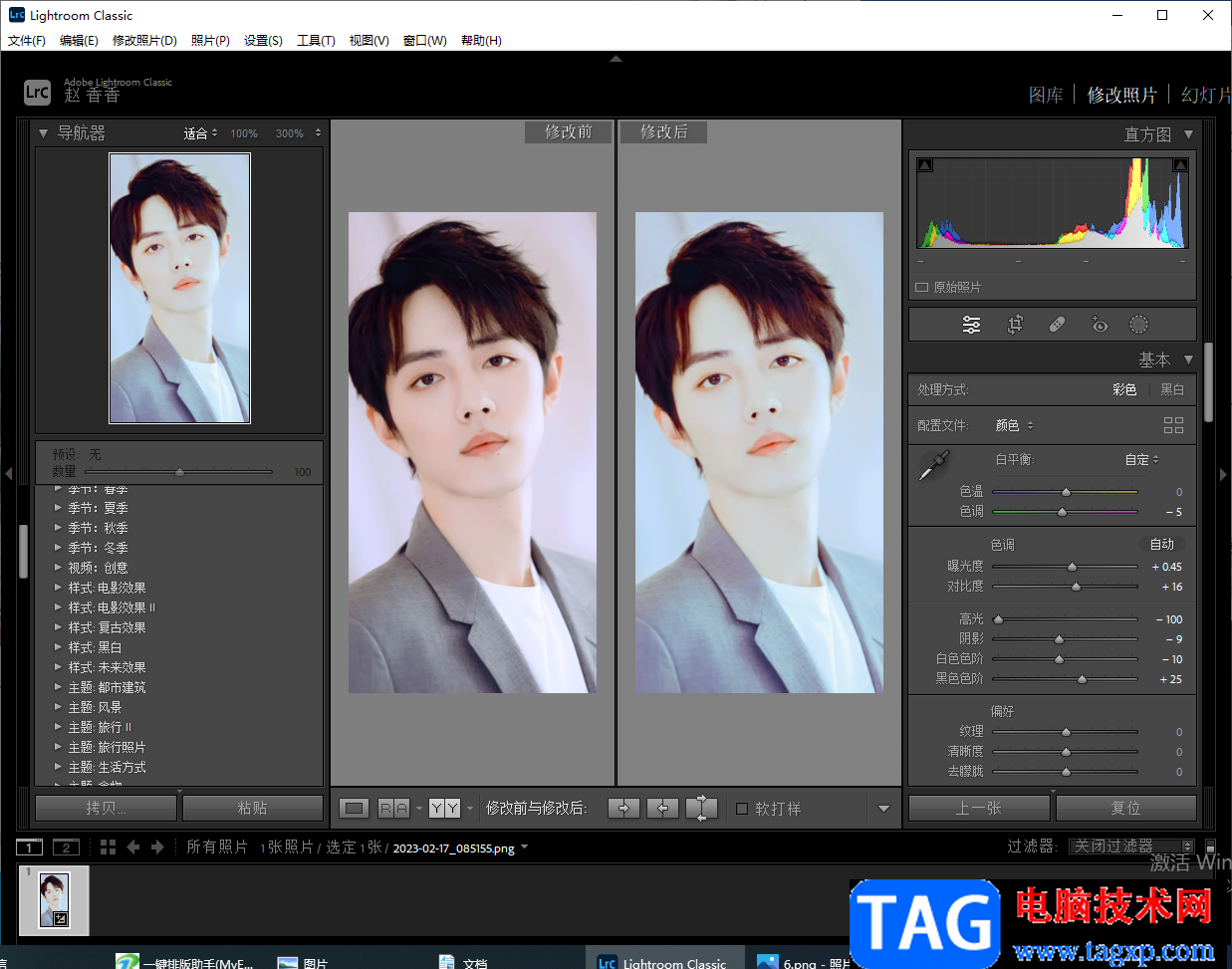The image size is (1232, 969).
Task: Open the 修改照片(D) menu
Action: coord(144,40)
